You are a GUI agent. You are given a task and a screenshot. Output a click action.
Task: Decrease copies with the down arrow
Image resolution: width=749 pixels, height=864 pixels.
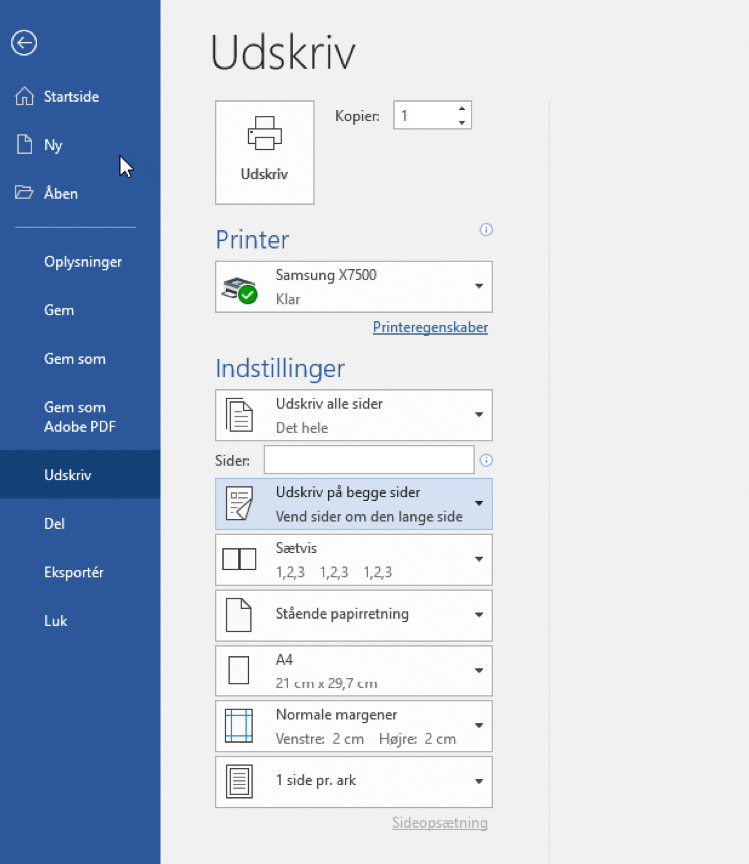click(x=462, y=122)
